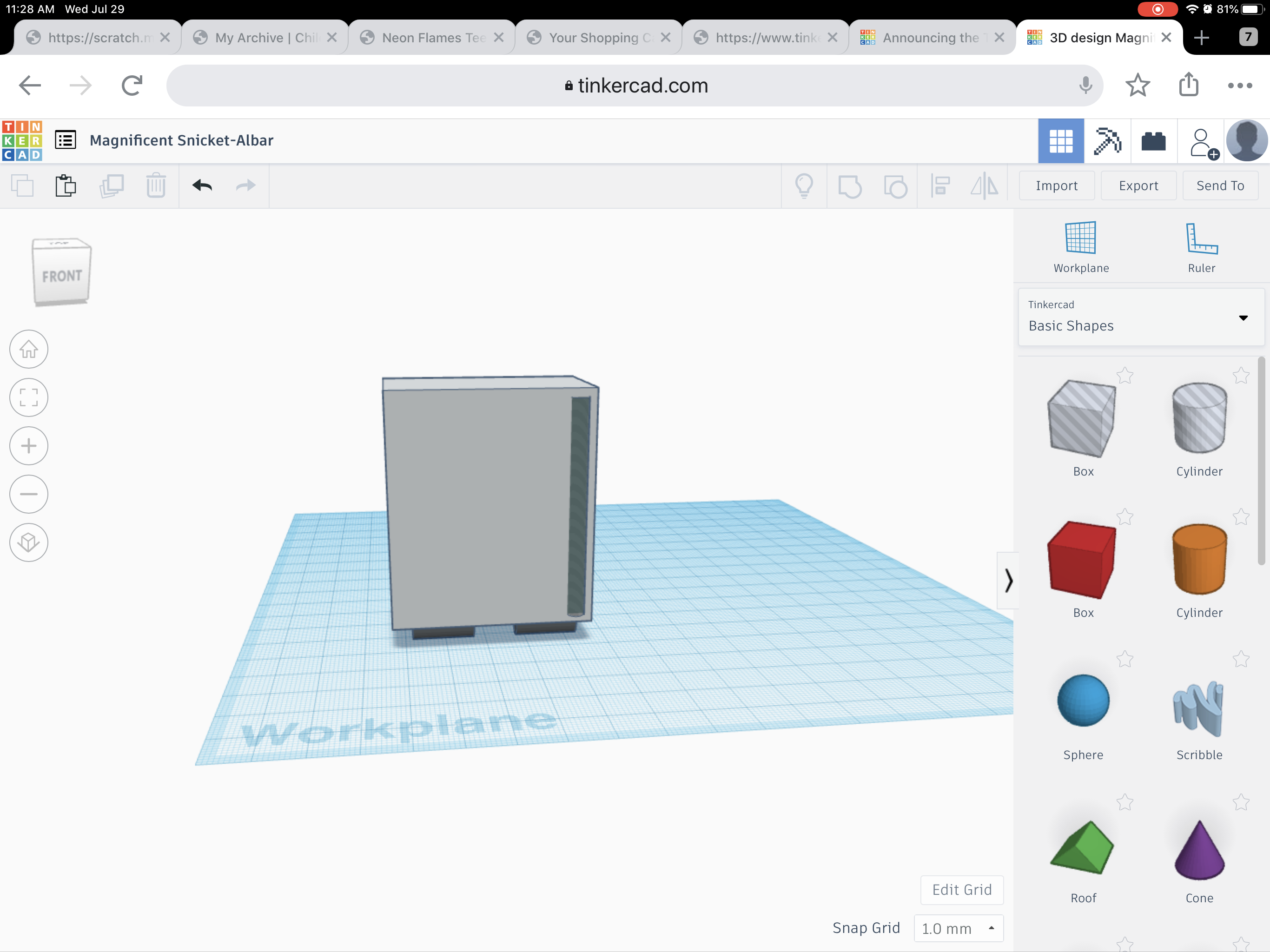The height and width of the screenshot is (952, 1270).
Task: Select the orange Cylinder shape
Action: [x=1199, y=560]
